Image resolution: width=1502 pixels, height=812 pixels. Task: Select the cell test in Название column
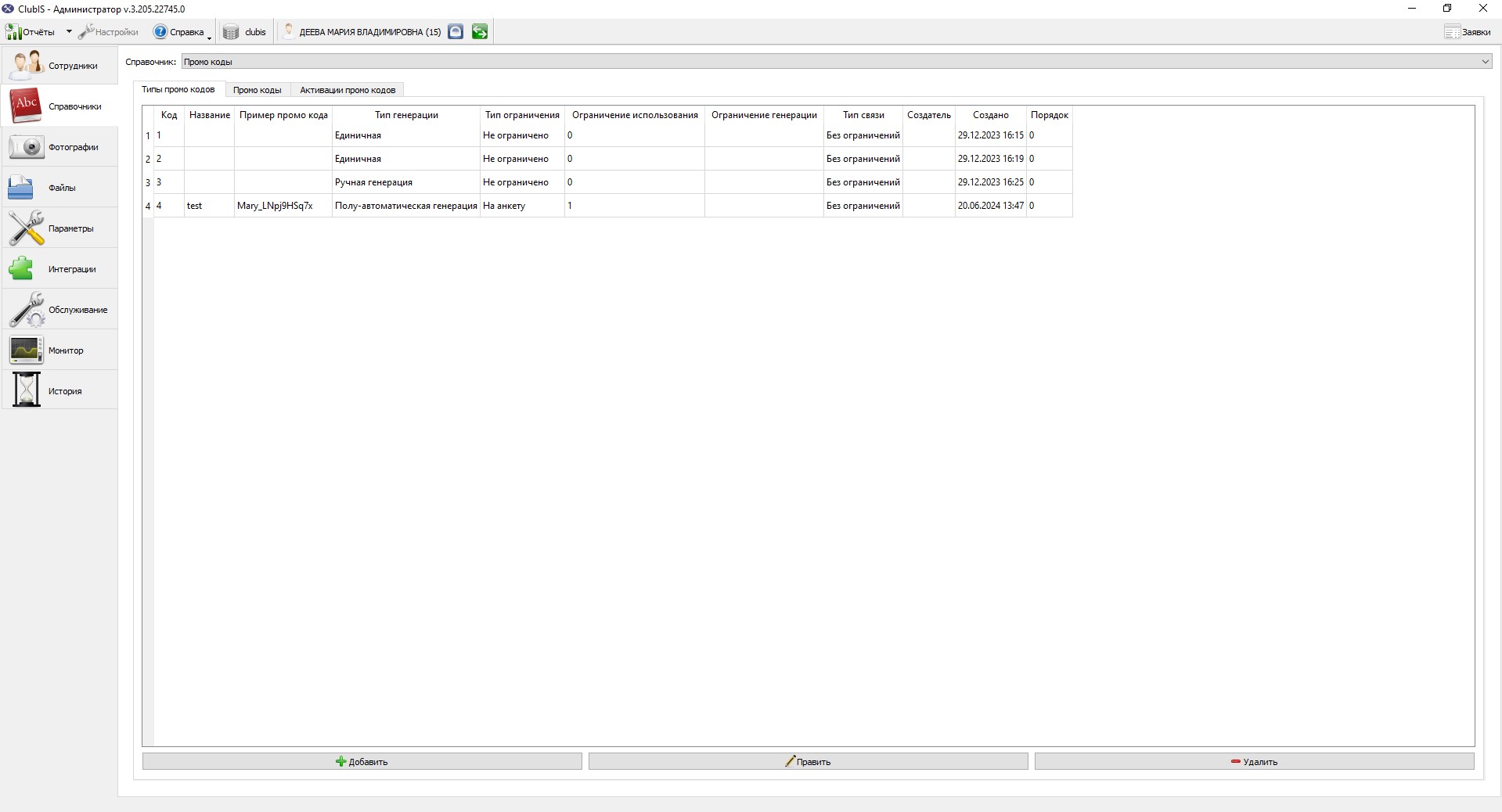[210, 206]
